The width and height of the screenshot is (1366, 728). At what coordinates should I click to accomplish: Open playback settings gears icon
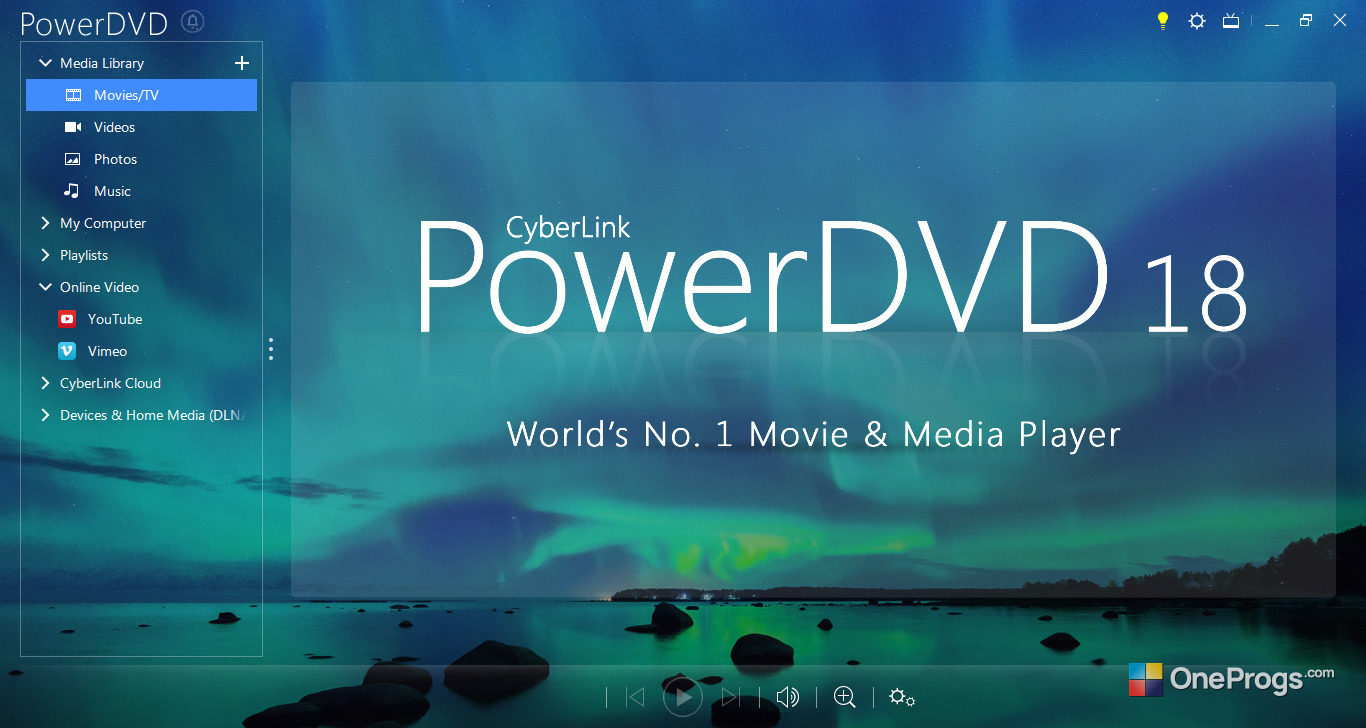click(x=902, y=698)
